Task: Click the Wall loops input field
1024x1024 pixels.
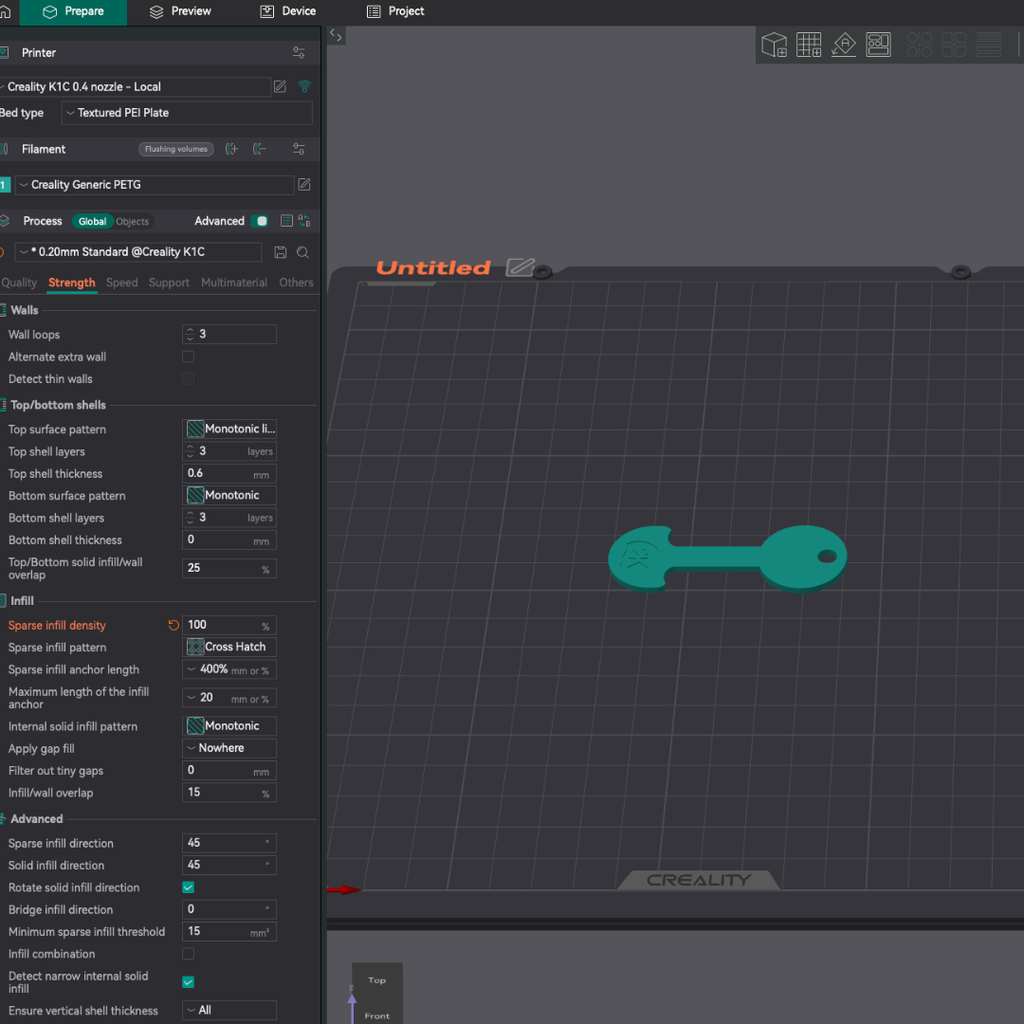Action: pyautogui.click(x=235, y=335)
